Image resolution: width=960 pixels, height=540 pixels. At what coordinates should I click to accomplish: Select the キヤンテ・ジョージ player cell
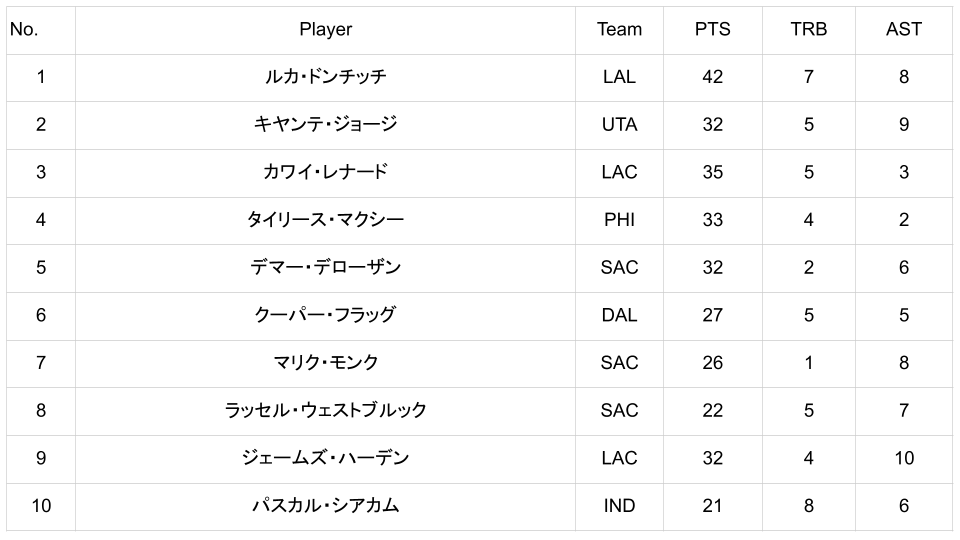pyautogui.click(x=325, y=124)
